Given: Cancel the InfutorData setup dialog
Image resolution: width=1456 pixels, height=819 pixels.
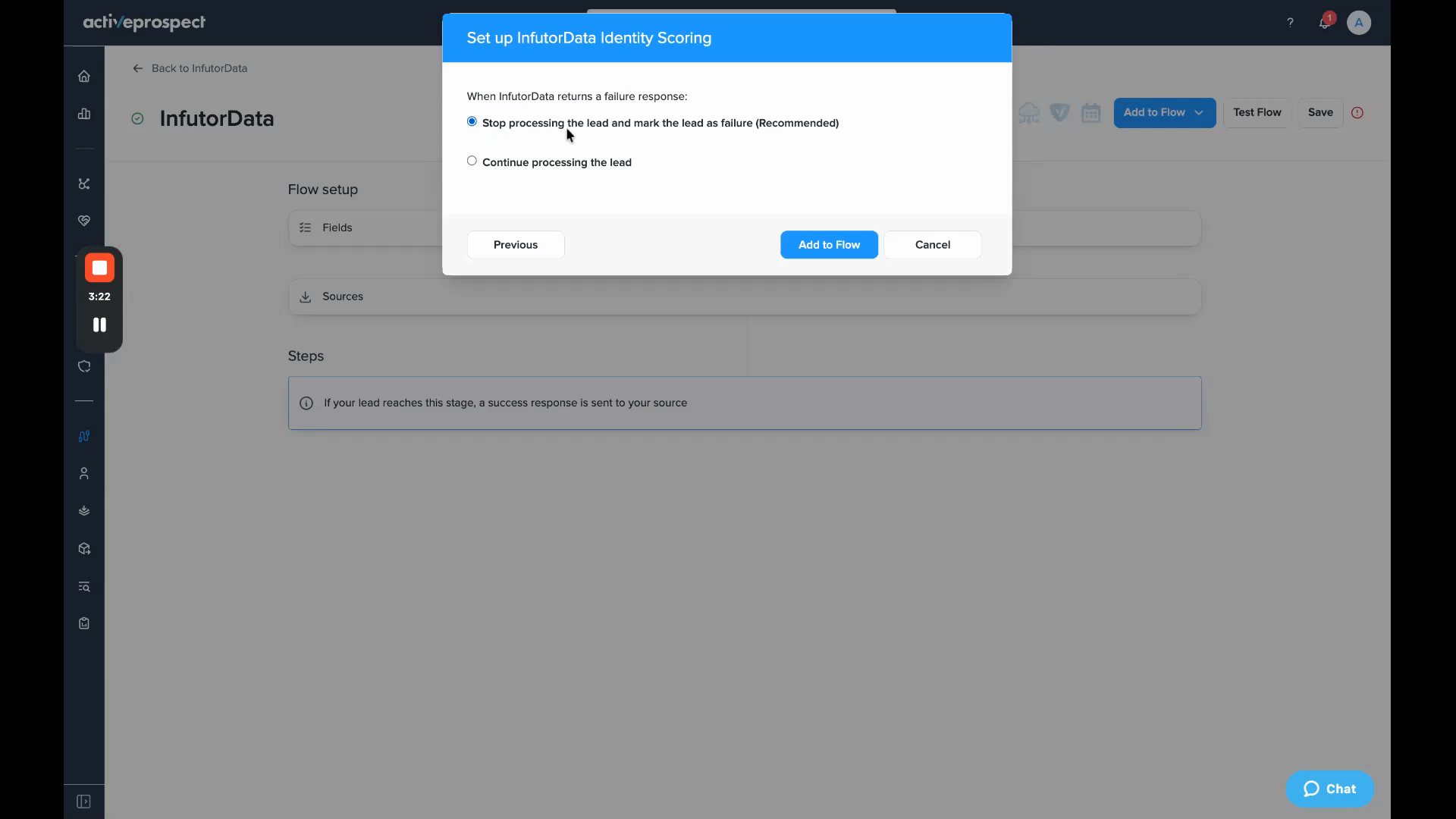Looking at the screenshot, I should (932, 245).
